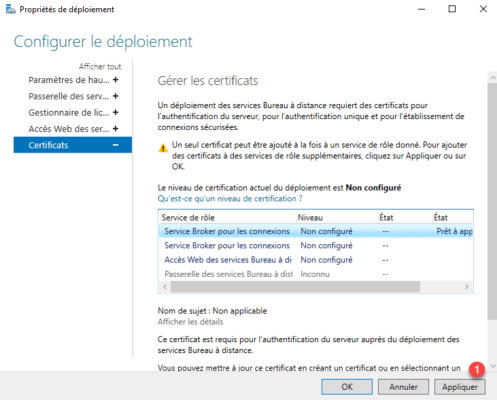The image size is (497, 400).
Task: Click Non configuré in Accès Web row
Action: [x=326, y=260]
